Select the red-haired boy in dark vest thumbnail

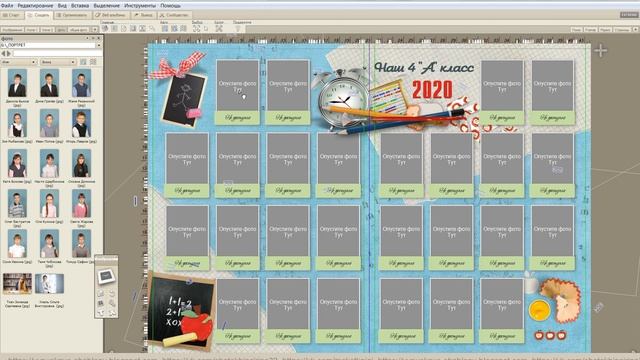(81, 123)
